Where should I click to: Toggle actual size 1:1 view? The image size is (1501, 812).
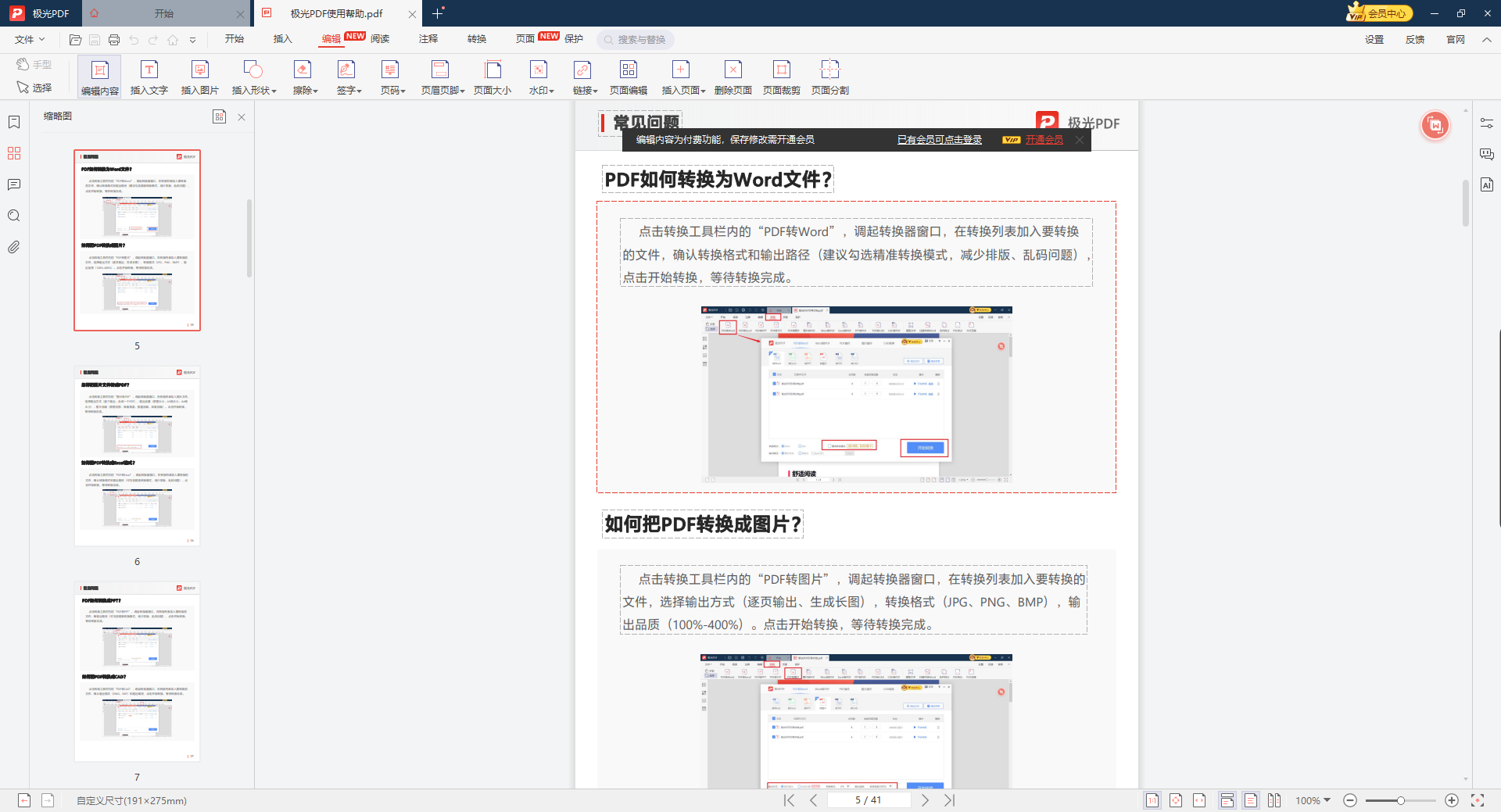[x=1152, y=800]
